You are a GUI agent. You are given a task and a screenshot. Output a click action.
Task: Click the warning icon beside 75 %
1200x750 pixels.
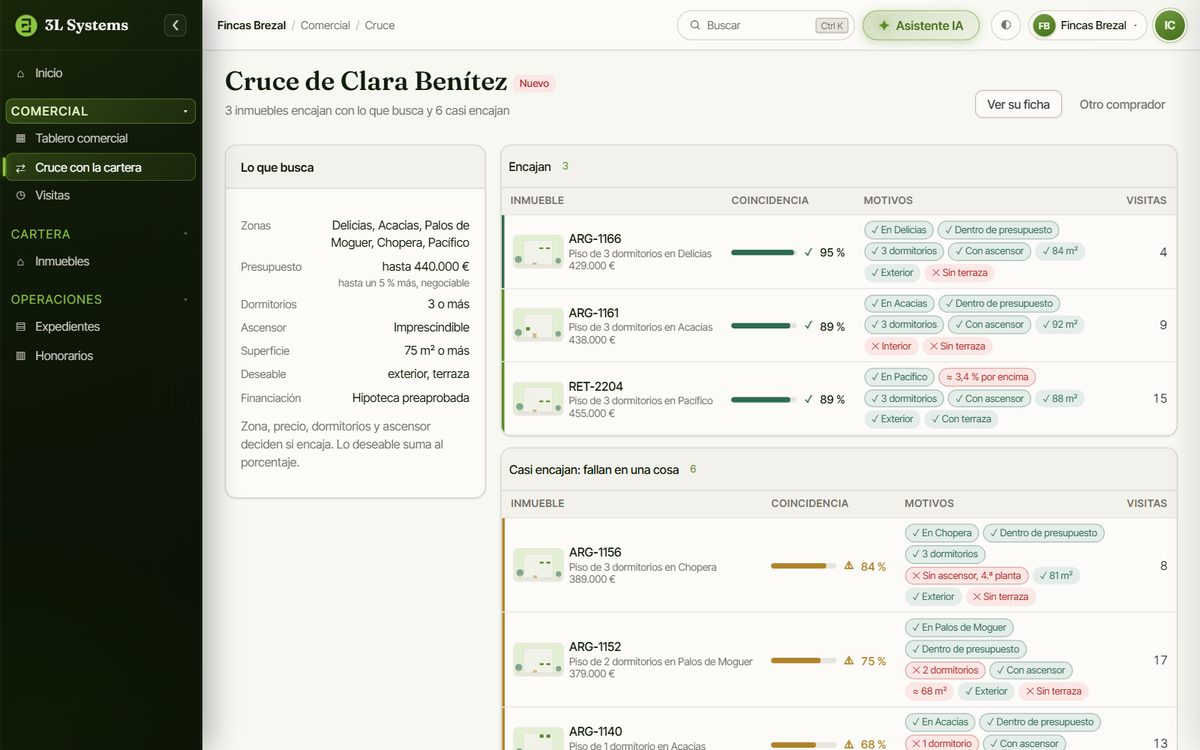(x=849, y=660)
